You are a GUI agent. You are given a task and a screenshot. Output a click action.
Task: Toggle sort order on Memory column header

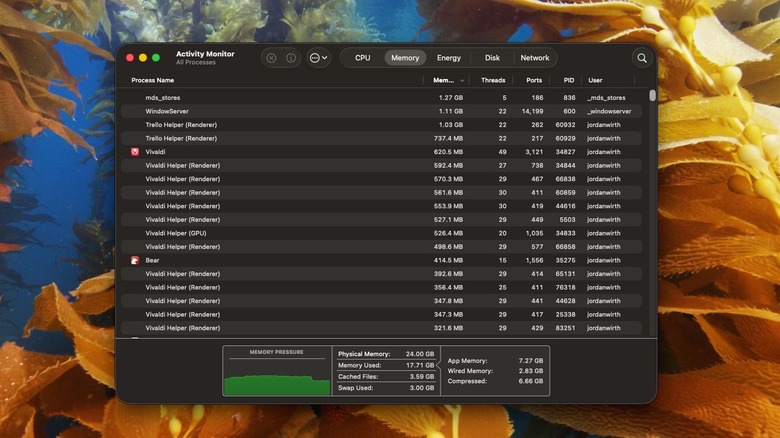click(x=446, y=80)
